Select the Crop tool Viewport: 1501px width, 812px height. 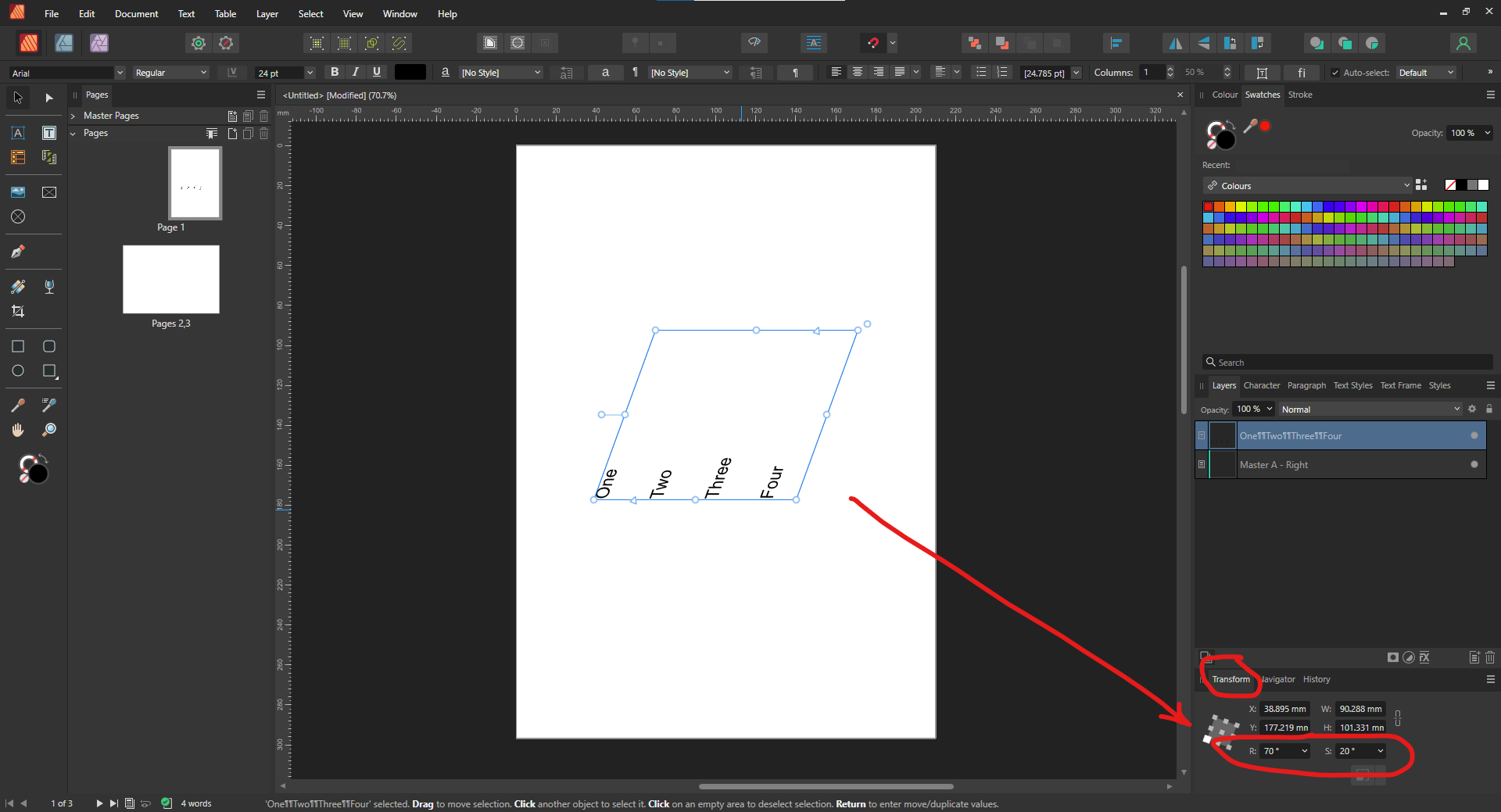[18, 311]
